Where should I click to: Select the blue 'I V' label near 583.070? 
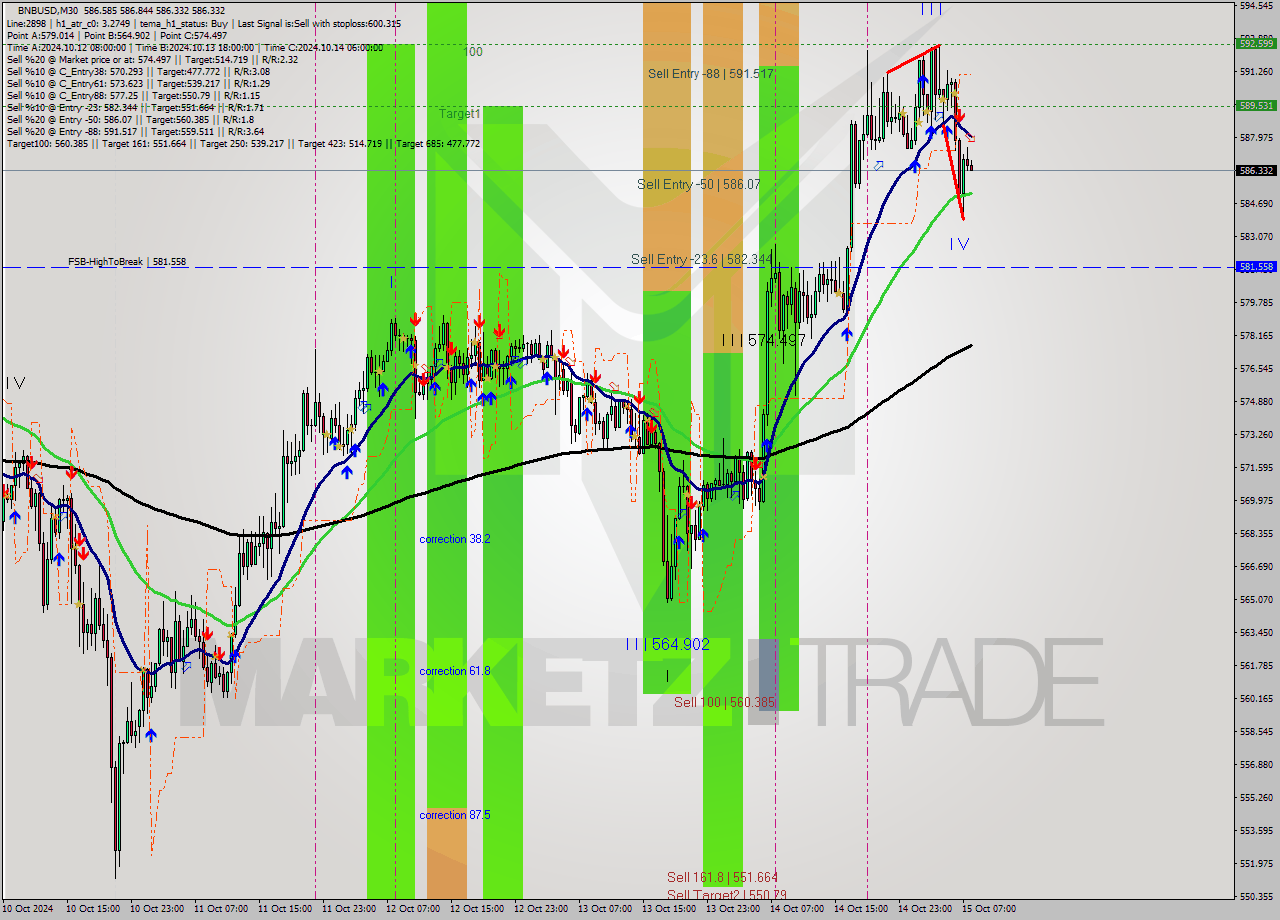coord(959,243)
